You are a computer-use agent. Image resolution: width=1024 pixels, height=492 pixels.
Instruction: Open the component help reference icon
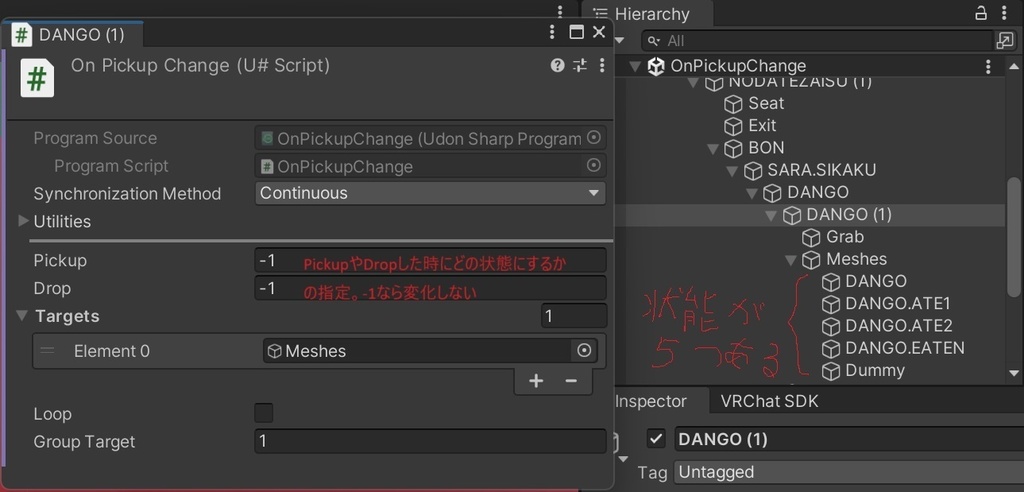(x=557, y=65)
